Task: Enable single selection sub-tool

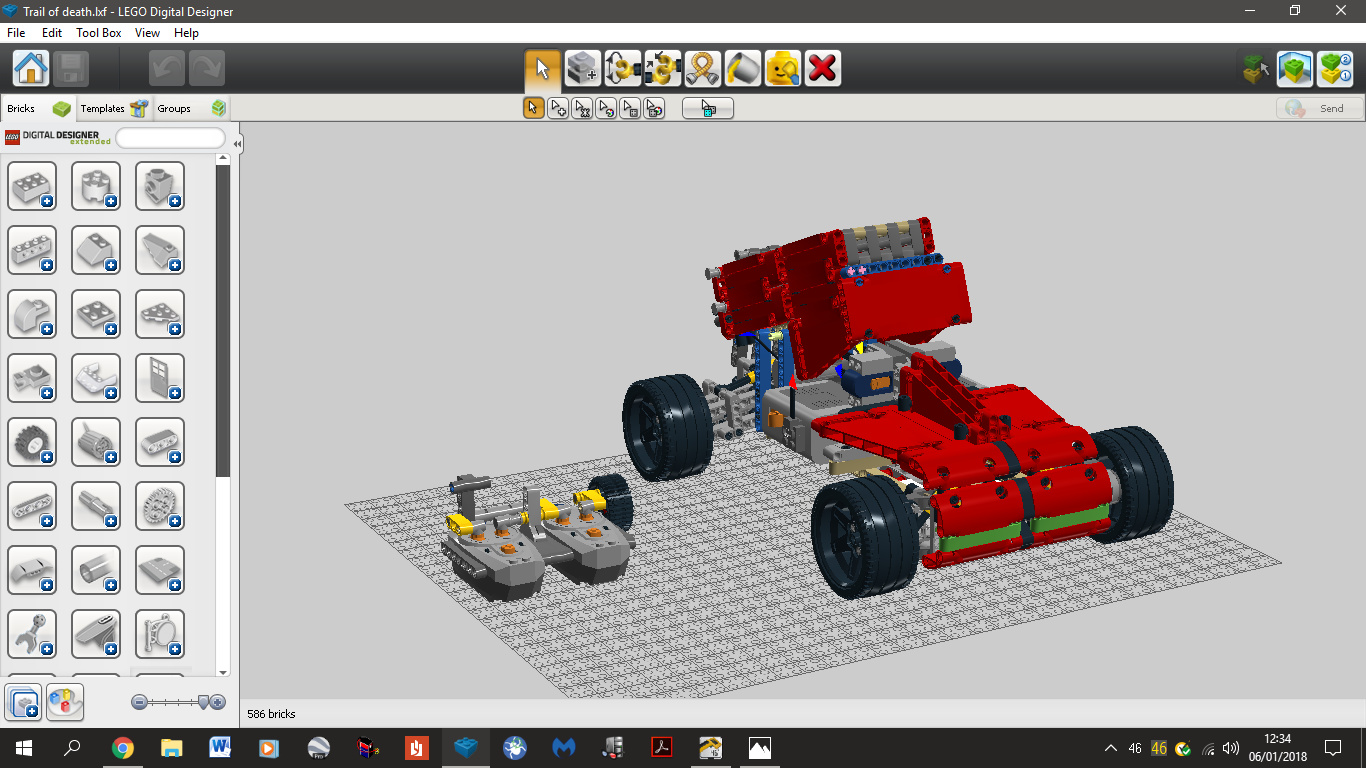Action: 534,108
